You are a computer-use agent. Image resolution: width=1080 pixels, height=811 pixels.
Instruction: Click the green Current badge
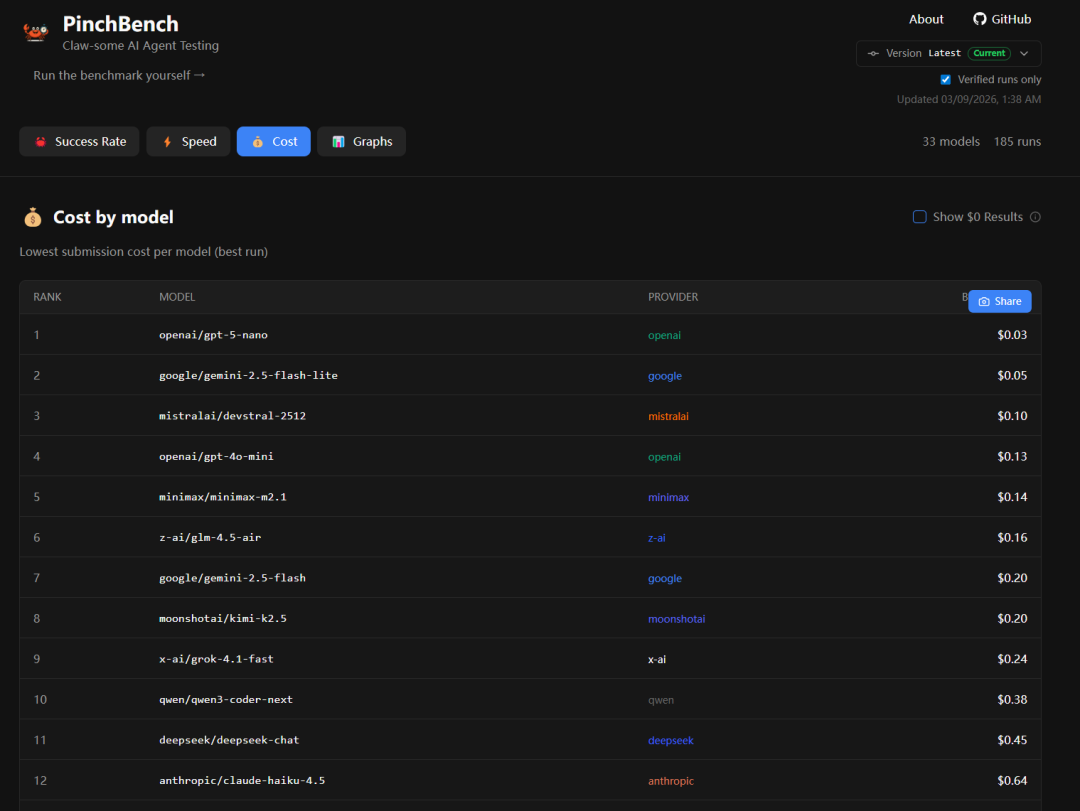(x=989, y=54)
